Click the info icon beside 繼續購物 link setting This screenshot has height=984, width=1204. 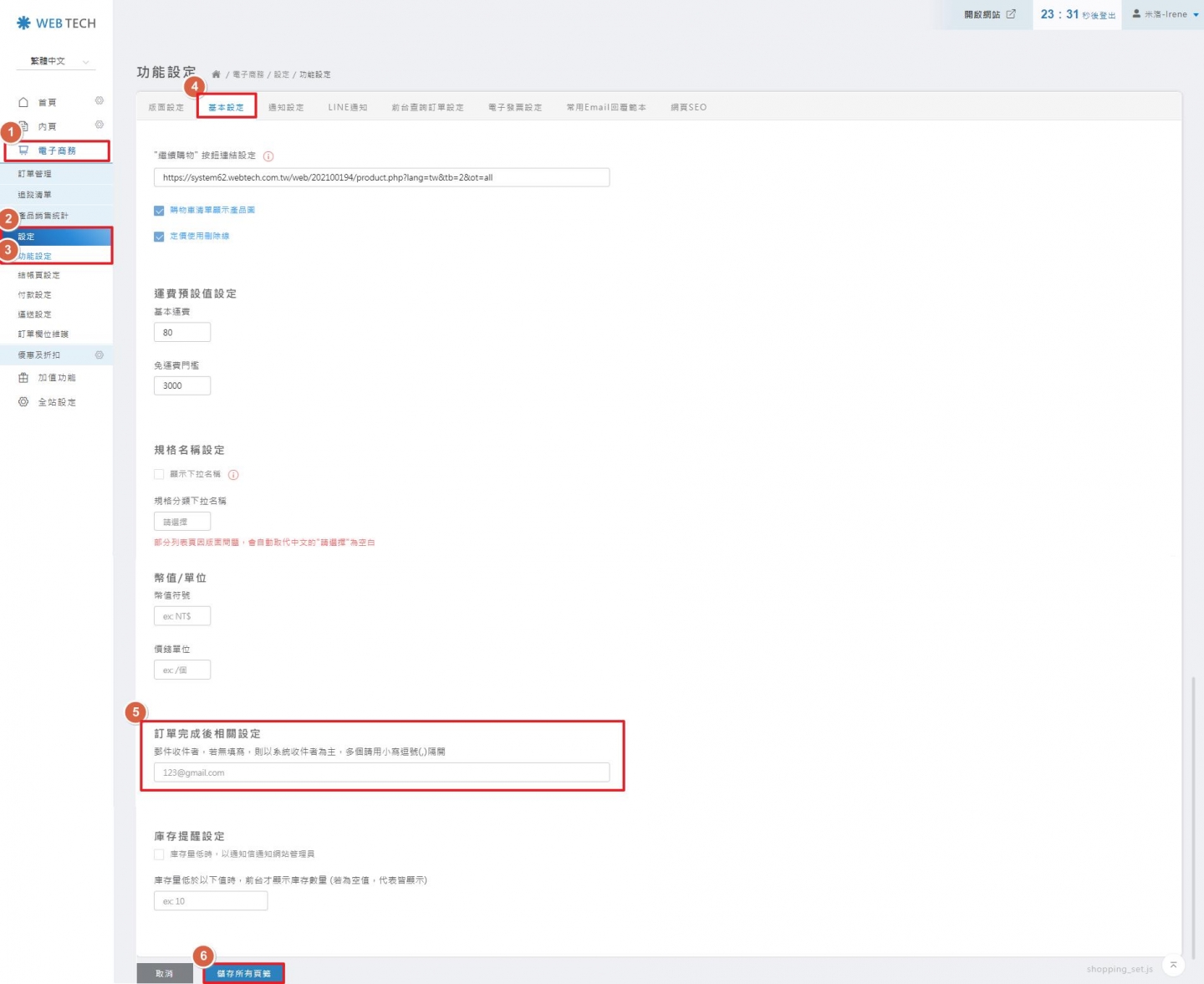point(268,156)
